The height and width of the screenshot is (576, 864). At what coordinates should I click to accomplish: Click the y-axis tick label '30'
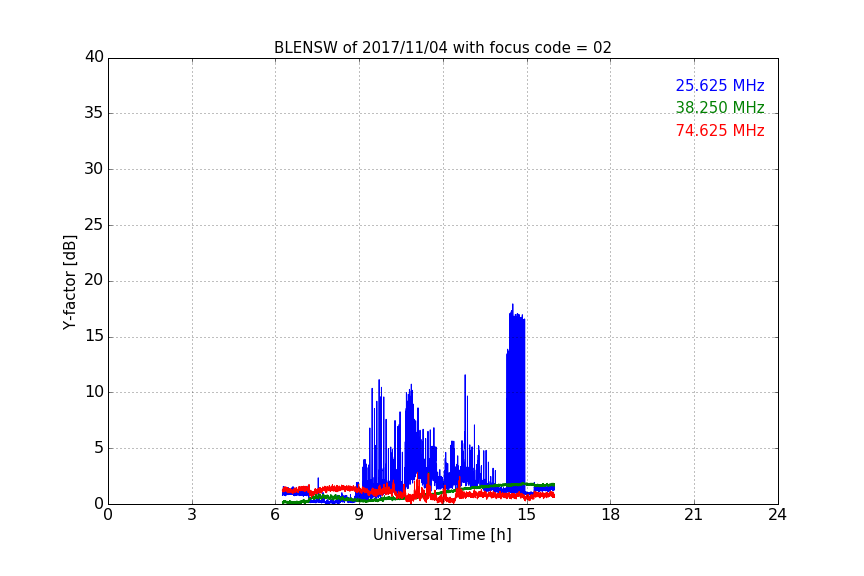(94, 169)
